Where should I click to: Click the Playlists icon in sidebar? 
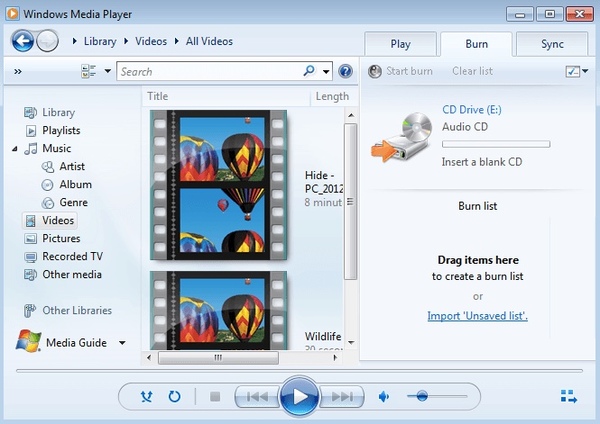[31, 130]
